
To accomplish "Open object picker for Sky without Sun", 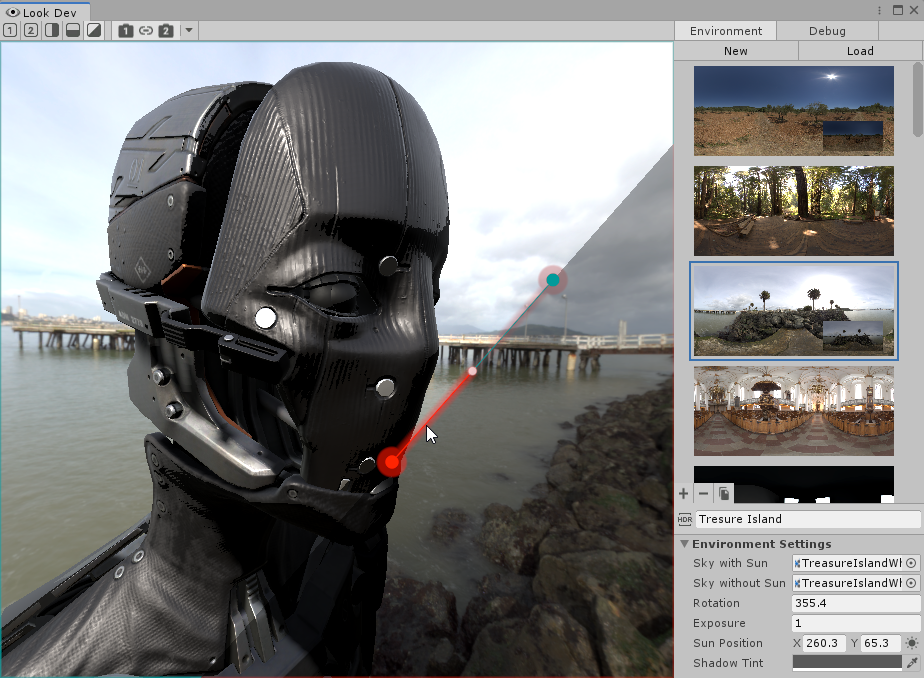I will tap(911, 583).
